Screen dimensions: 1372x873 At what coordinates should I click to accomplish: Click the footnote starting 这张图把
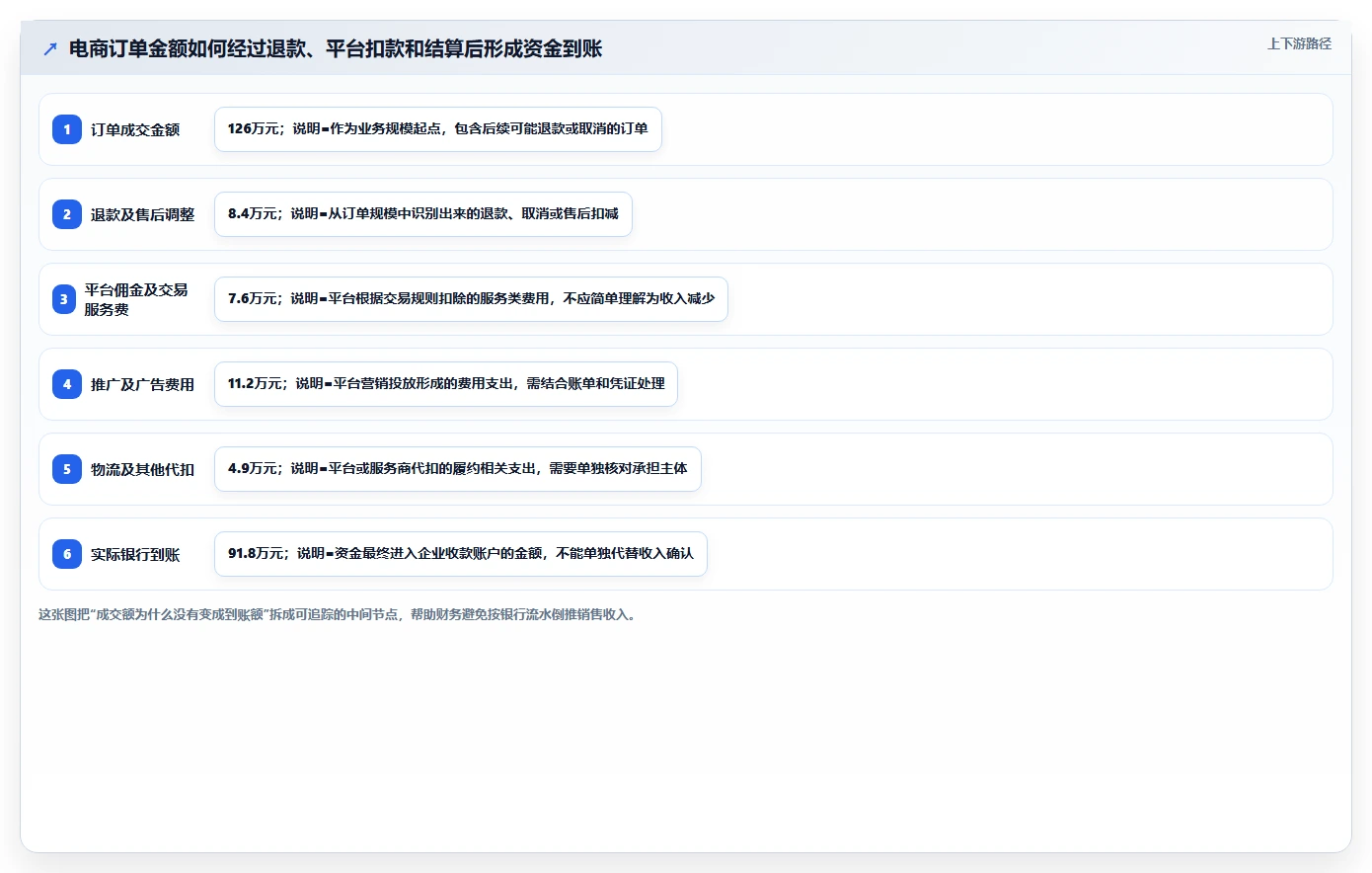pos(340,614)
